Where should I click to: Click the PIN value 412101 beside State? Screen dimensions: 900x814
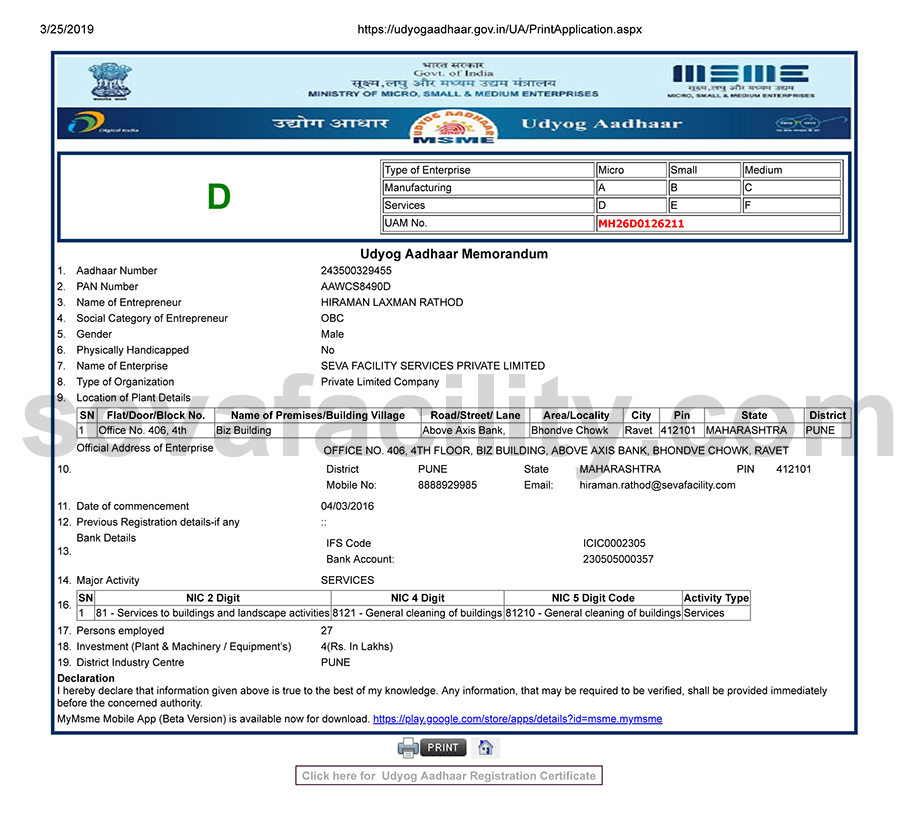[x=793, y=469]
